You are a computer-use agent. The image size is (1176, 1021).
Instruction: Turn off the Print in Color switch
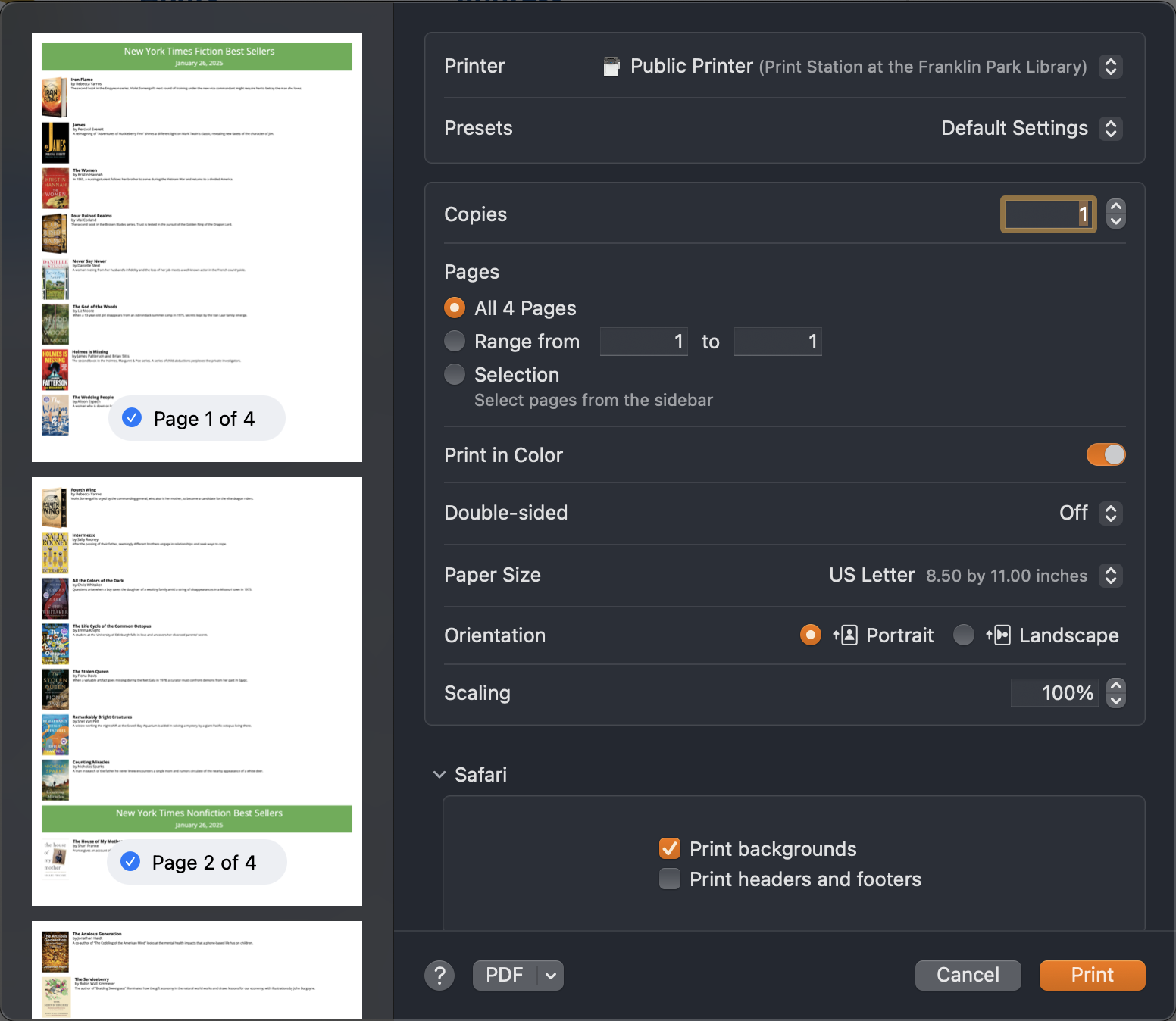pos(1106,454)
